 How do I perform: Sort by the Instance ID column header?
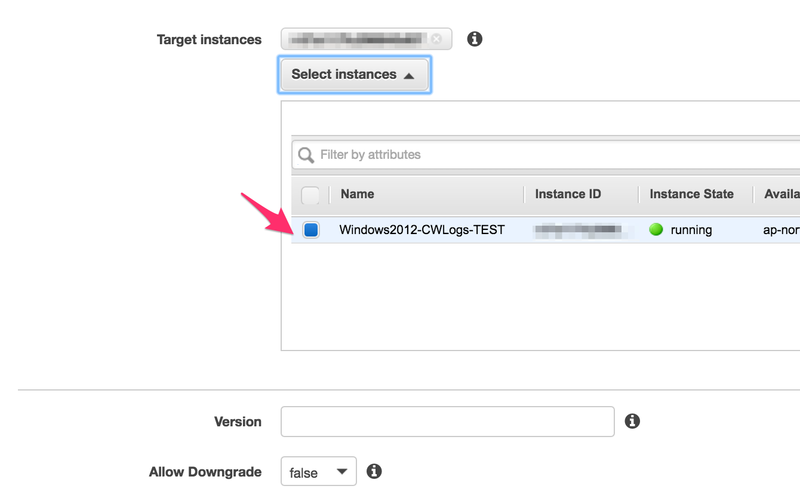coord(568,194)
